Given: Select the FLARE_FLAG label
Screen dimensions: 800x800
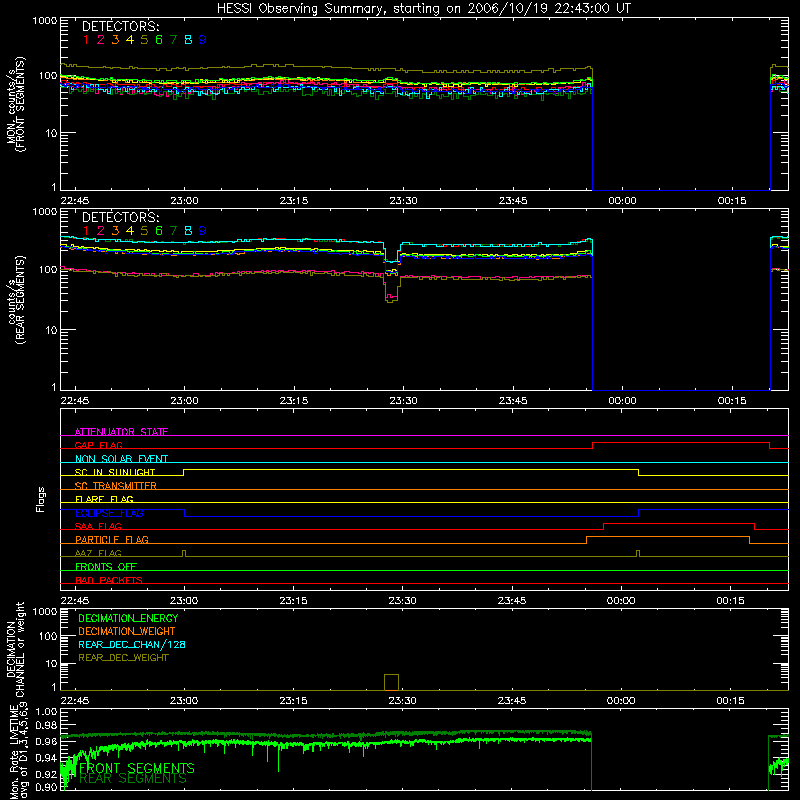Looking at the screenshot, I should click(104, 499).
